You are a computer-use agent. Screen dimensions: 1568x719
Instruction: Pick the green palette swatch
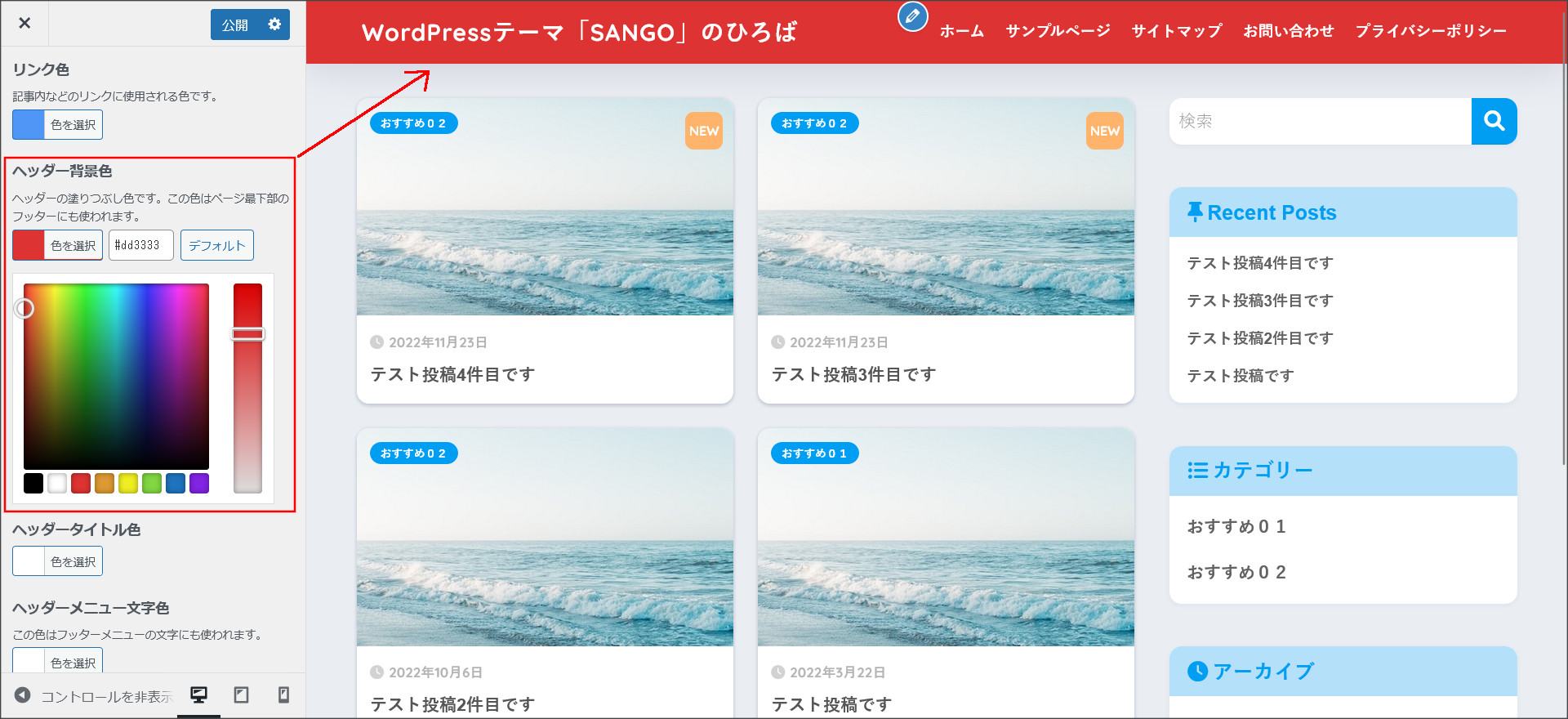pos(152,484)
